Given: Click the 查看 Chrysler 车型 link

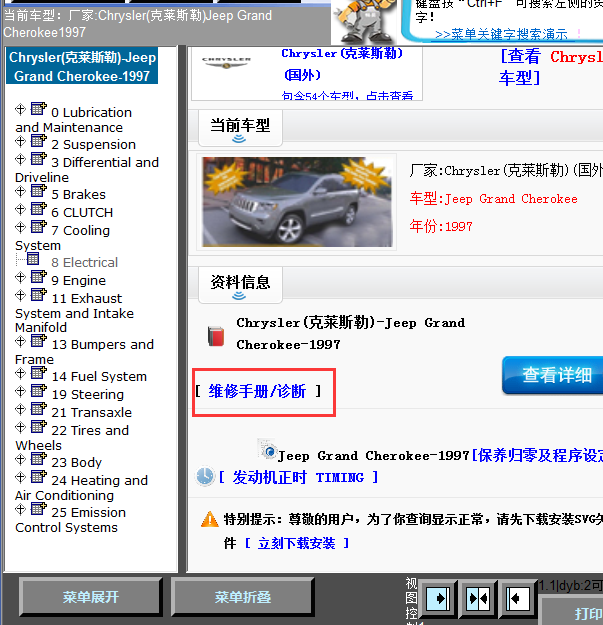Looking at the screenshot, I should pos(551,67).
